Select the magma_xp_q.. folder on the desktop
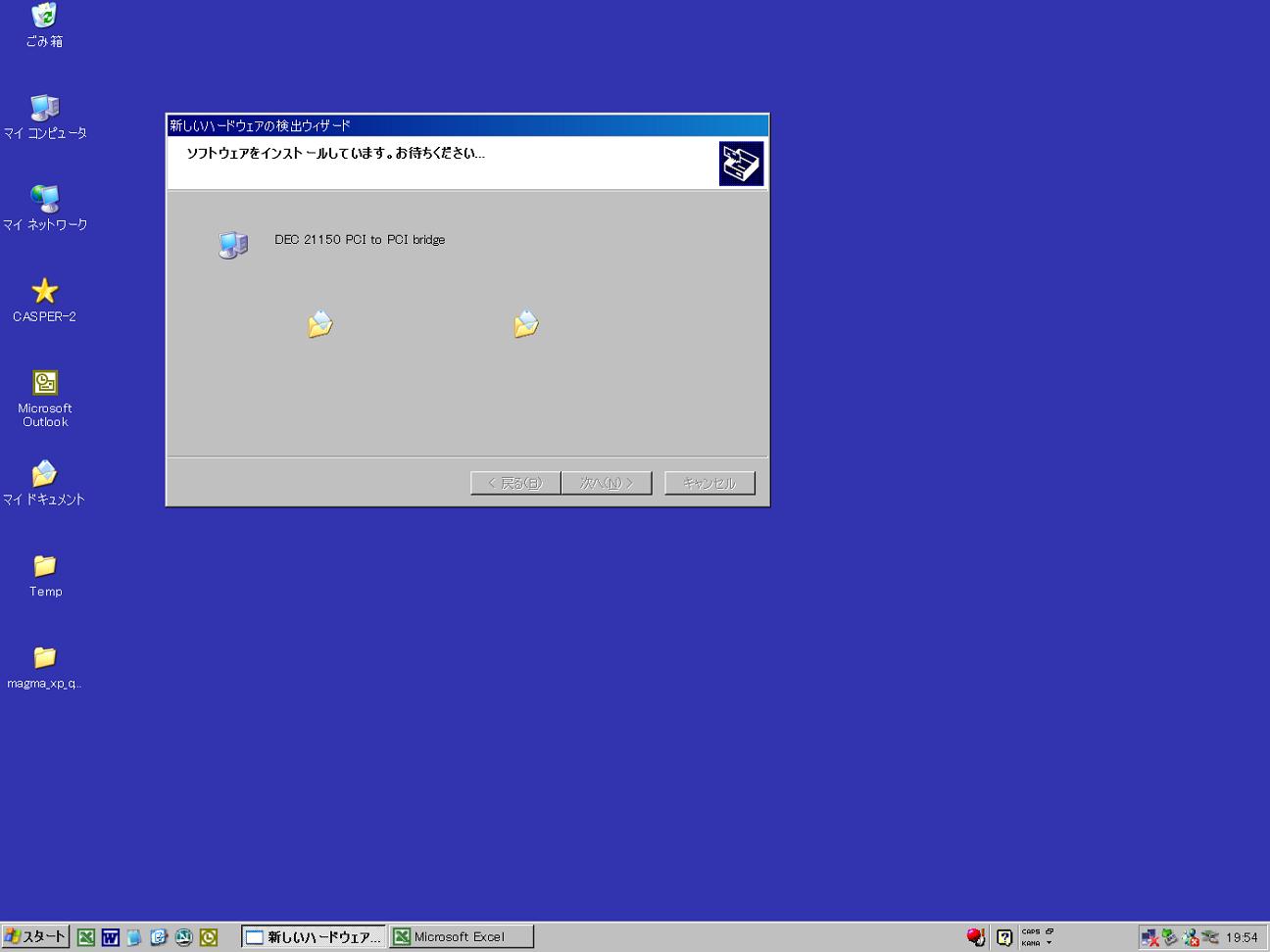1270x952 pixels. coord(44,668)
